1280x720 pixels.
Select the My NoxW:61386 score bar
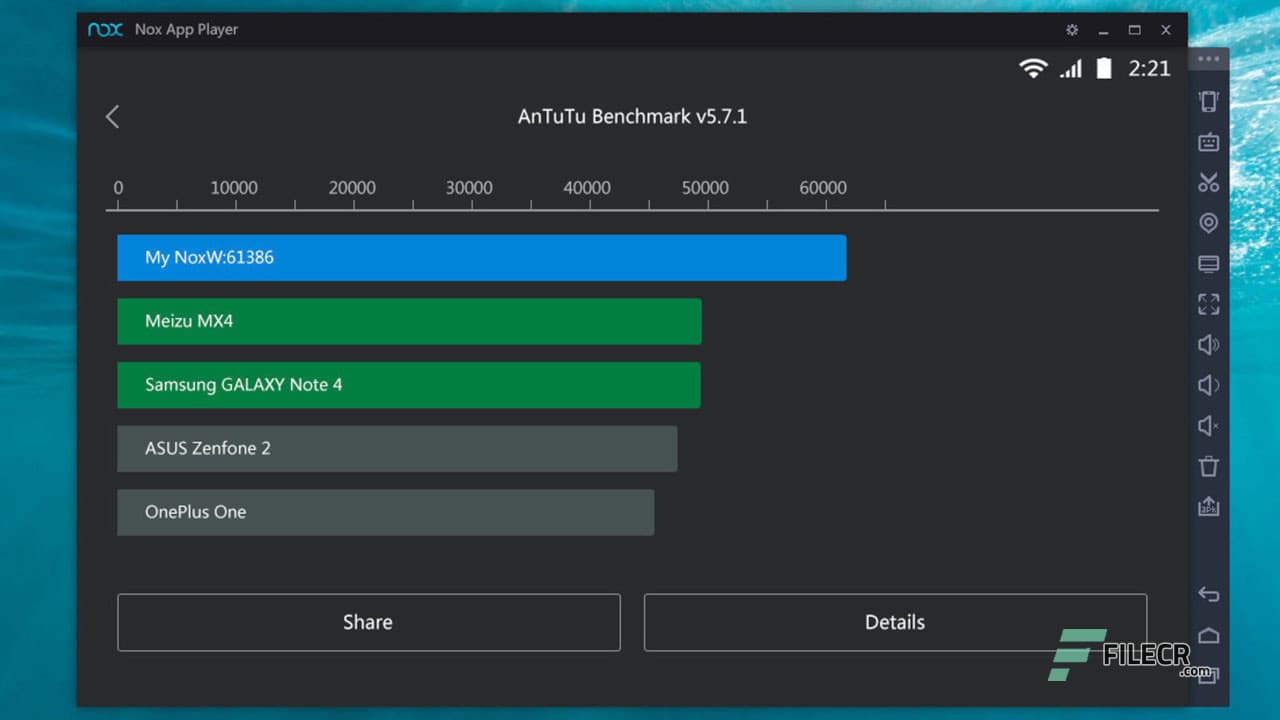pos(480,257)
